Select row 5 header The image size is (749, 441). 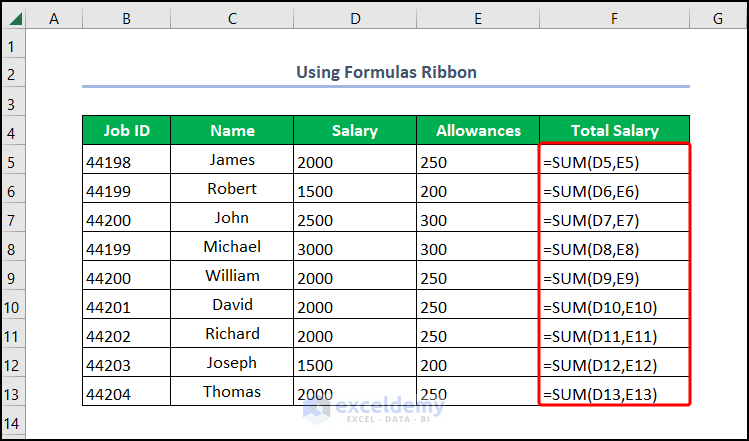click(x=12, y=160)
